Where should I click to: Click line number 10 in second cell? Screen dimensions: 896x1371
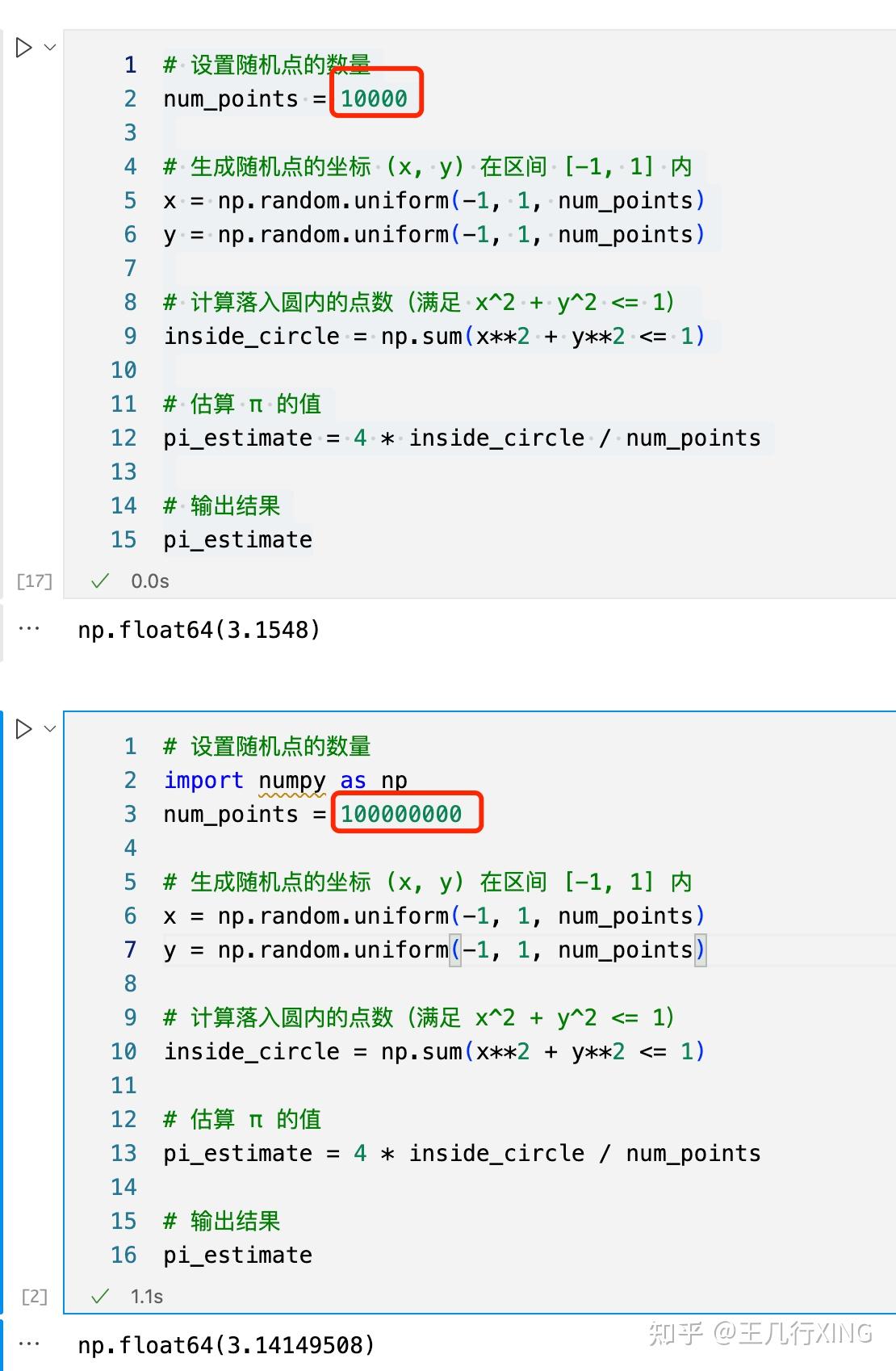124,1051
